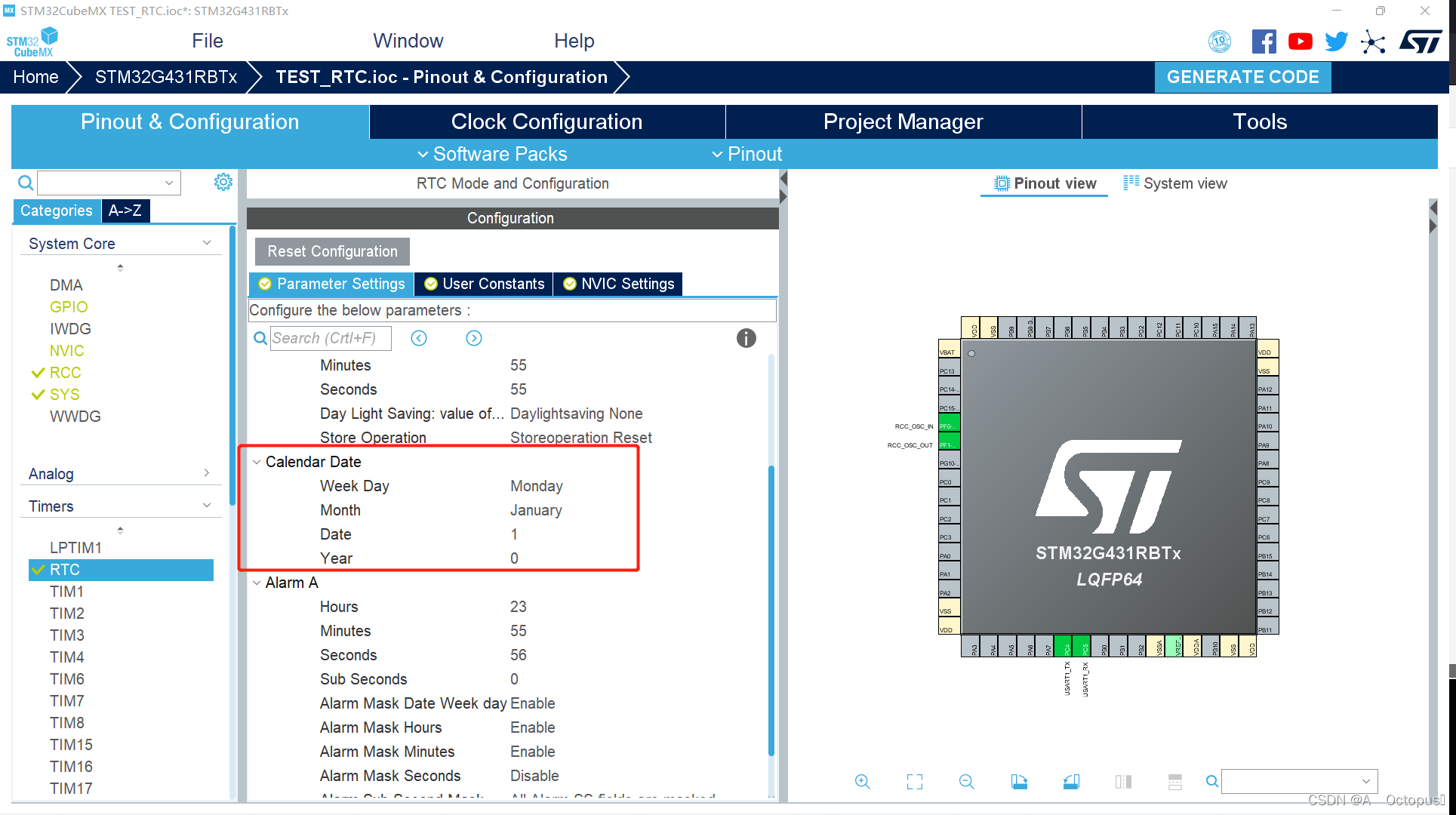Toggle Alarm Mask Hours setting
Screen dimensions: 1456x815
[x=533, y=727]
